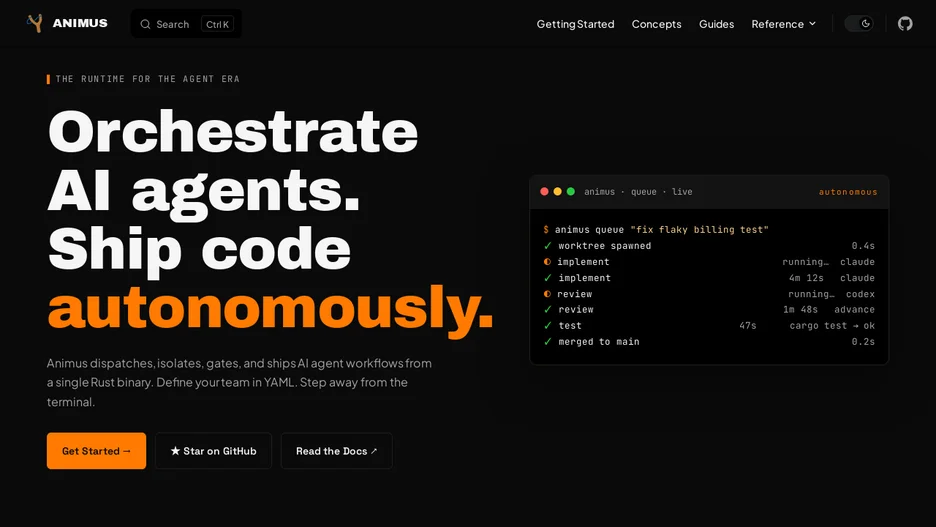The height and width of the screenshot is (527, 936).
Task: Click the chevron next to Reference
Action: tap(812, 24)
